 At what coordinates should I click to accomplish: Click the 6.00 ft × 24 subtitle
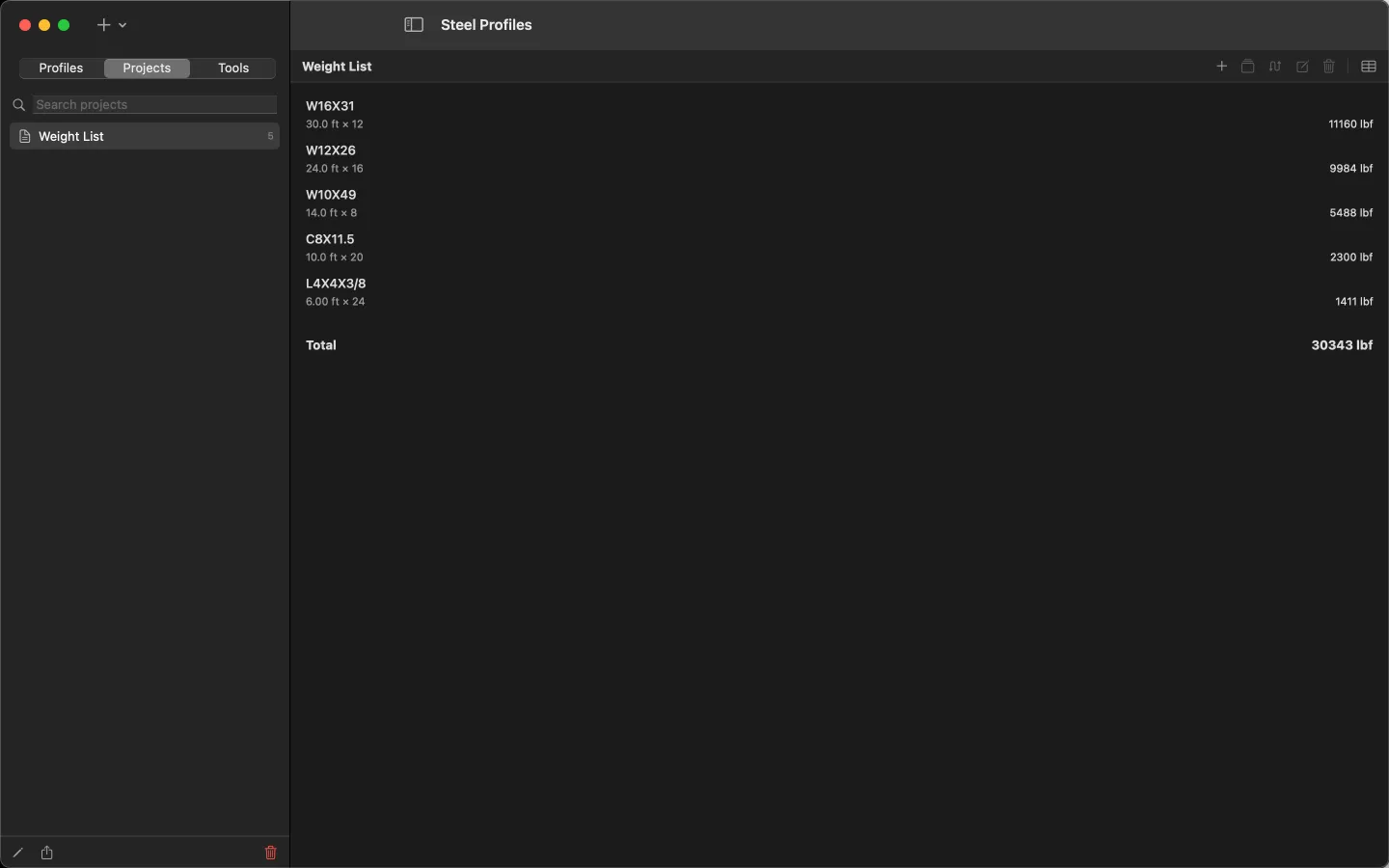[336, 302]
